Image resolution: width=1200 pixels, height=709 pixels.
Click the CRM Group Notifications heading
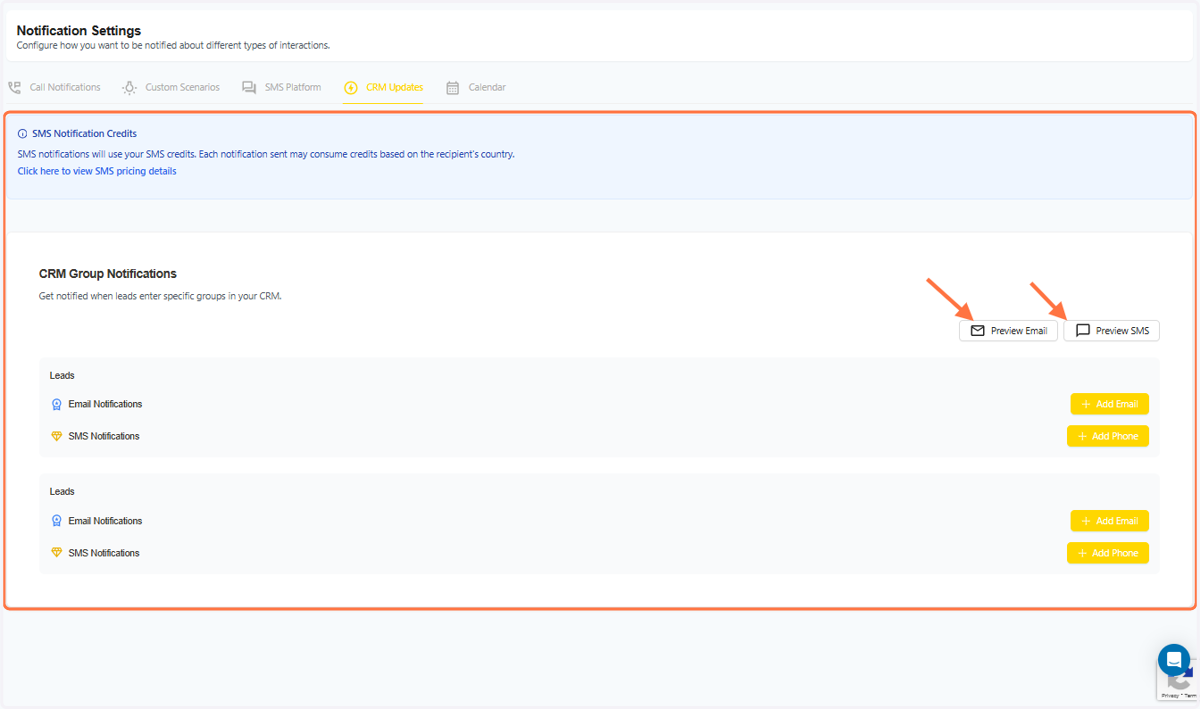tap(108, 273)
